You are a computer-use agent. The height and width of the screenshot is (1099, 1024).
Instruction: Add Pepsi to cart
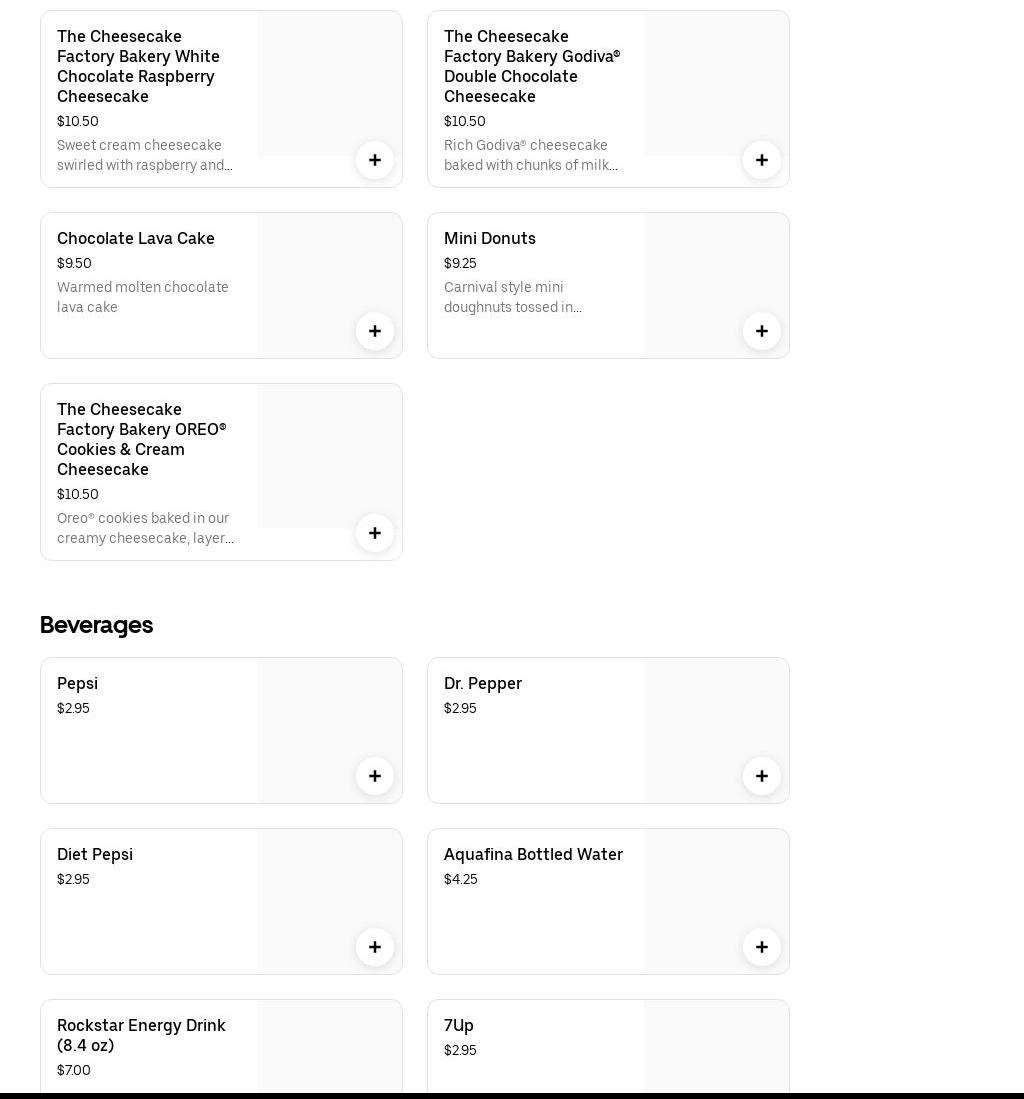[375, 776]
